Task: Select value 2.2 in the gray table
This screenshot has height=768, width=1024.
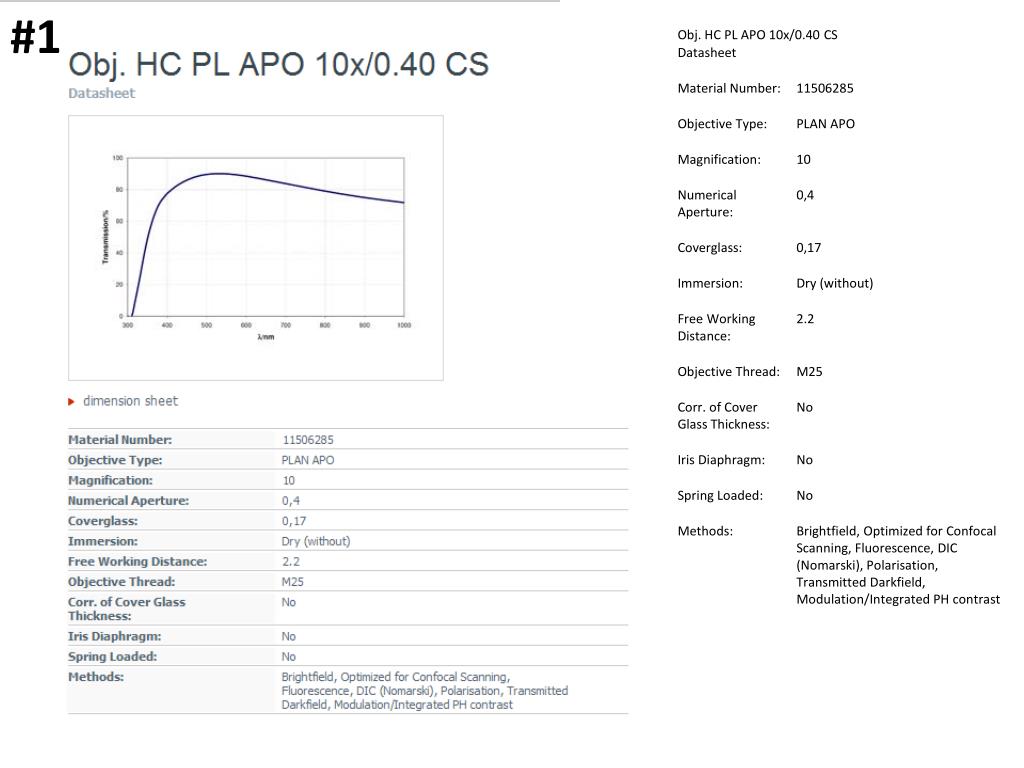Action: tap(291, 562)
